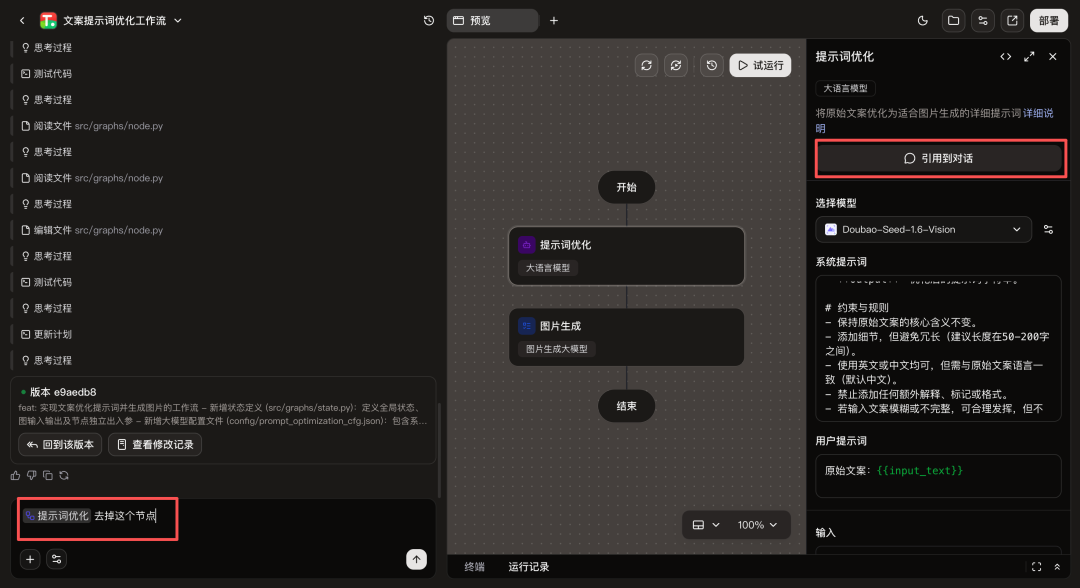Switch to the 终端 tab

click(x=476, y=567)
